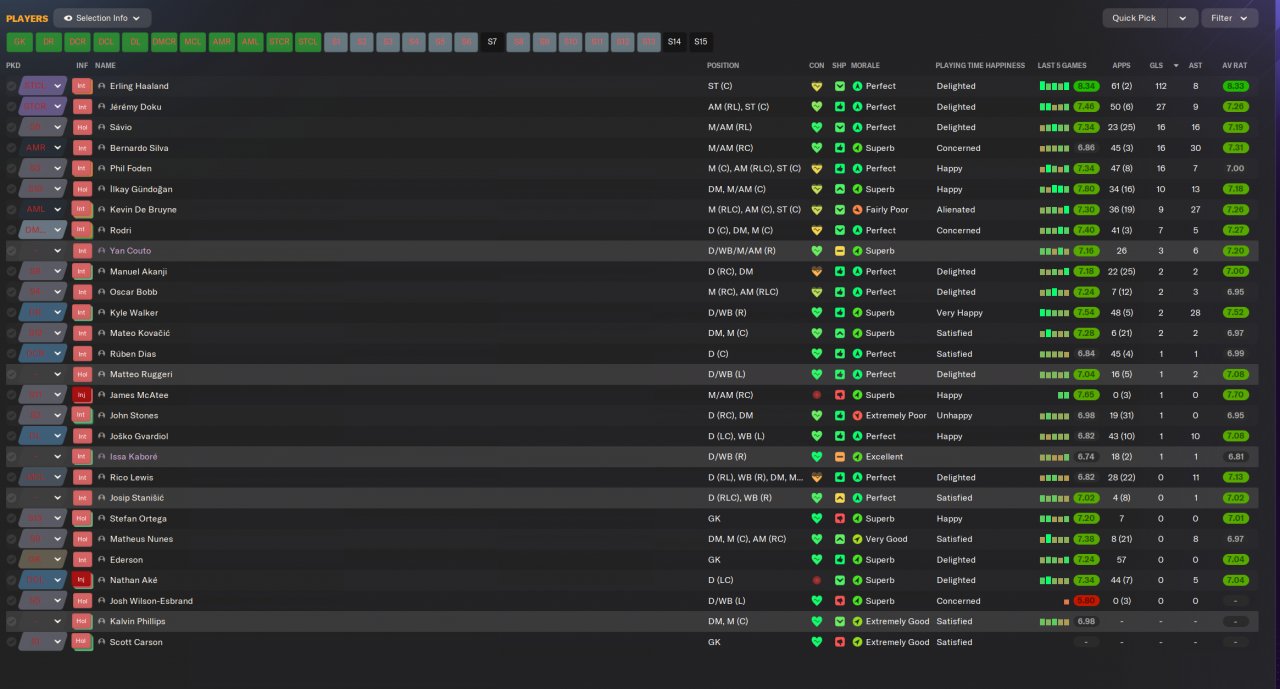Click the Inj injury badge for Nathan Aké
Screen dimensions: 1280x689
pyautogui.click(x=82, y=580)
